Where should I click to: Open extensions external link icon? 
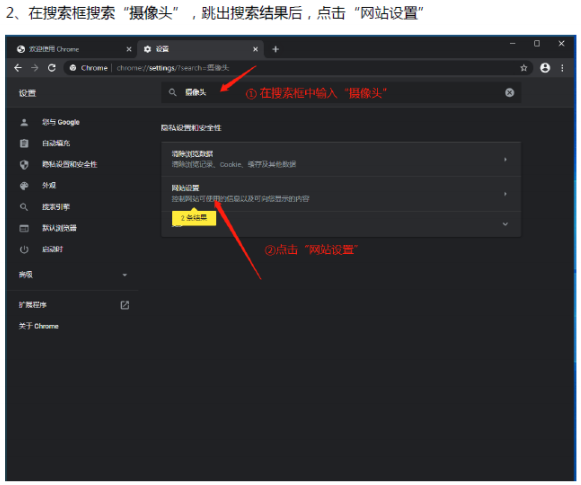[125, 305]
